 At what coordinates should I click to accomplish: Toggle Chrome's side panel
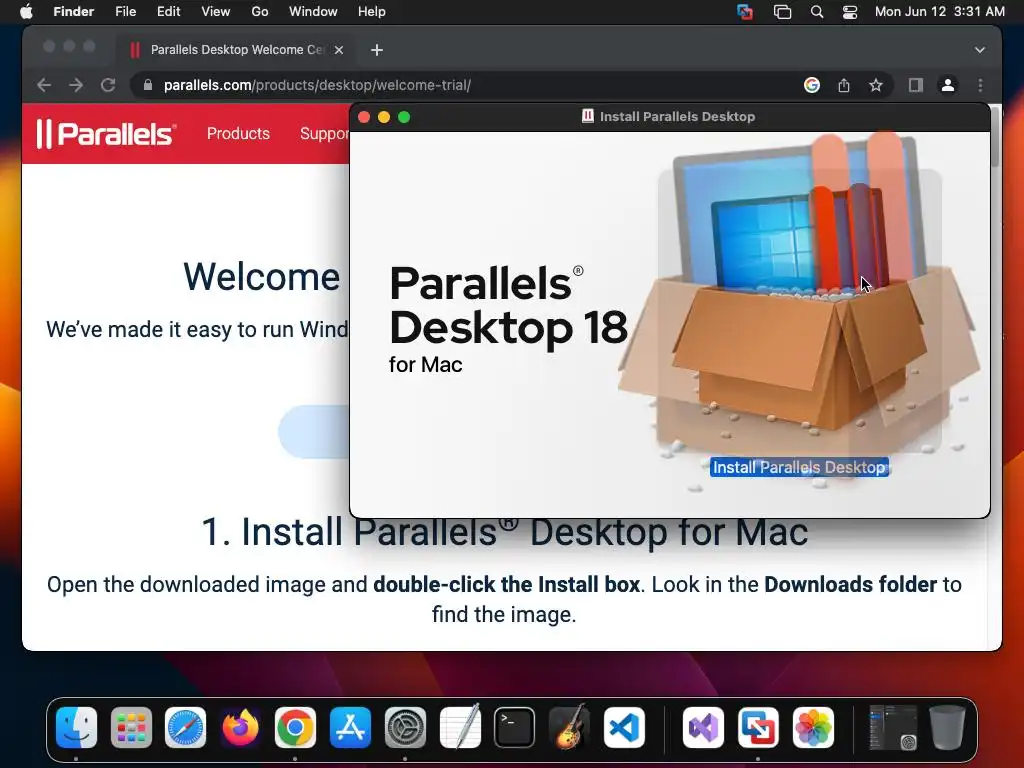(916, 85)
